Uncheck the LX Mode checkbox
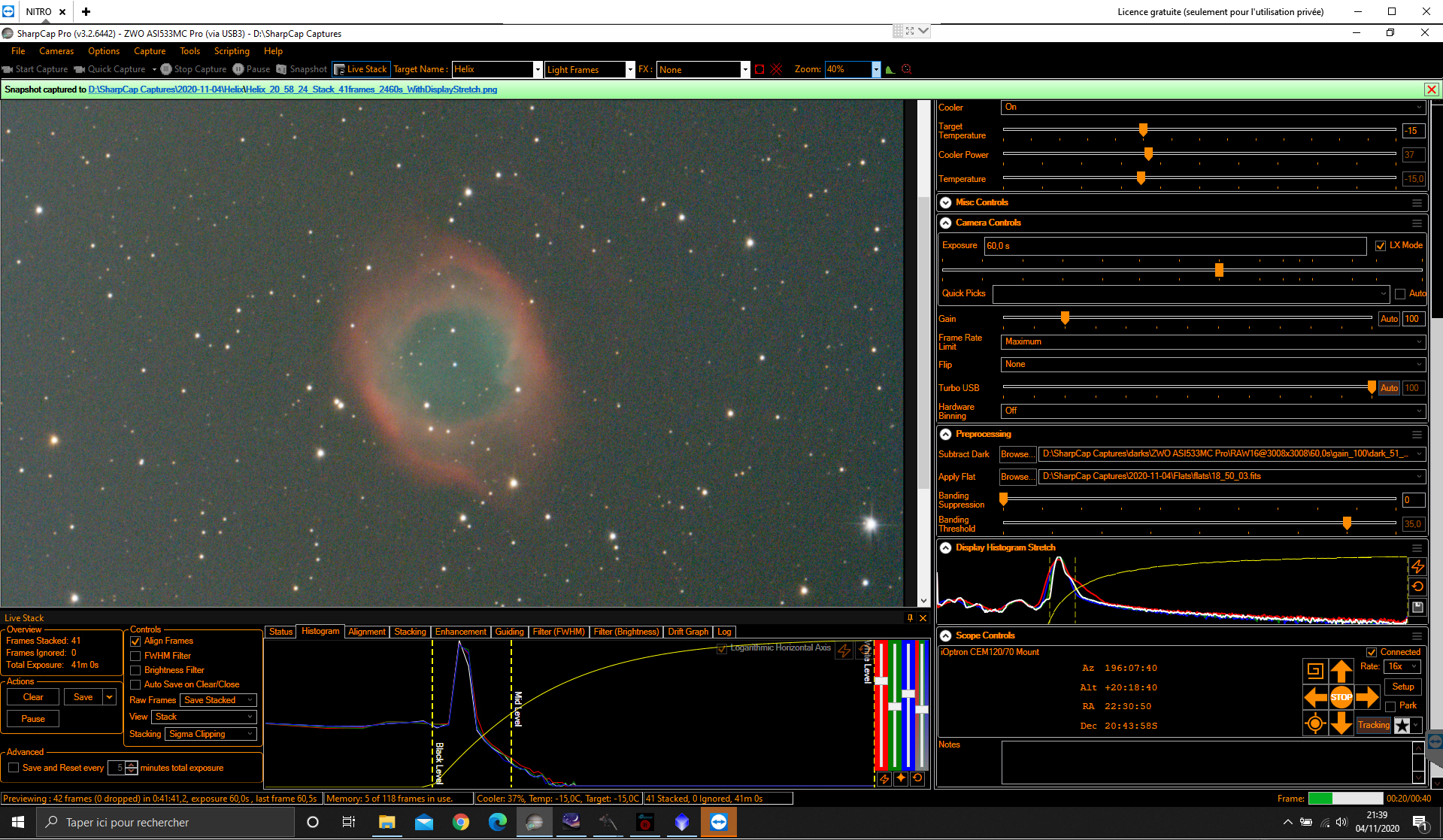 1381,246
